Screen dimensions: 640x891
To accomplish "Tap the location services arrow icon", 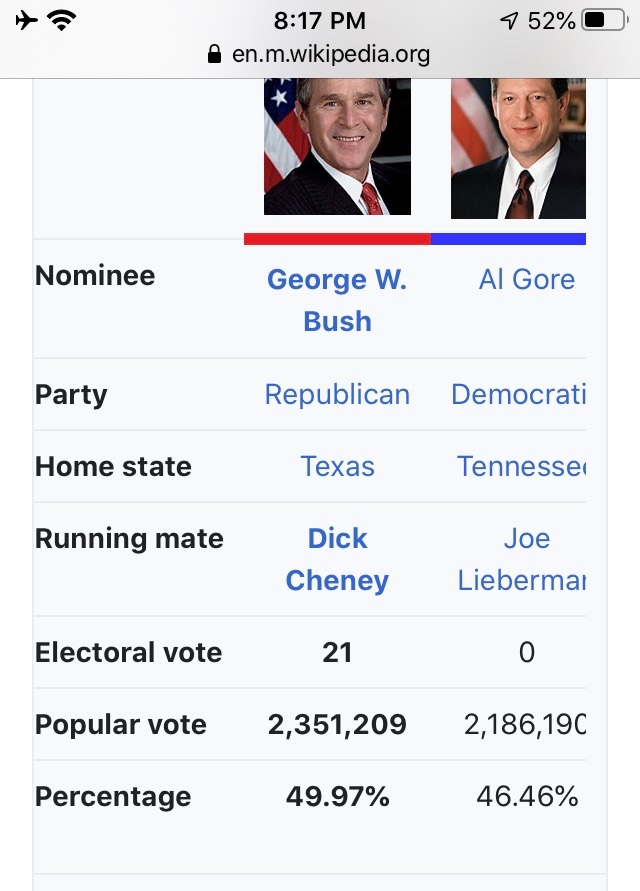I will tap(509, 20).
